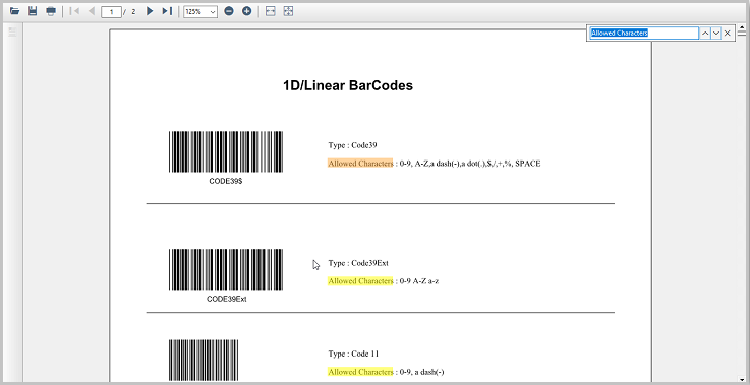The width and height of the screenshot is (750, 385).
Task: Close the search box with X
Action: click(x=728, y=33)
